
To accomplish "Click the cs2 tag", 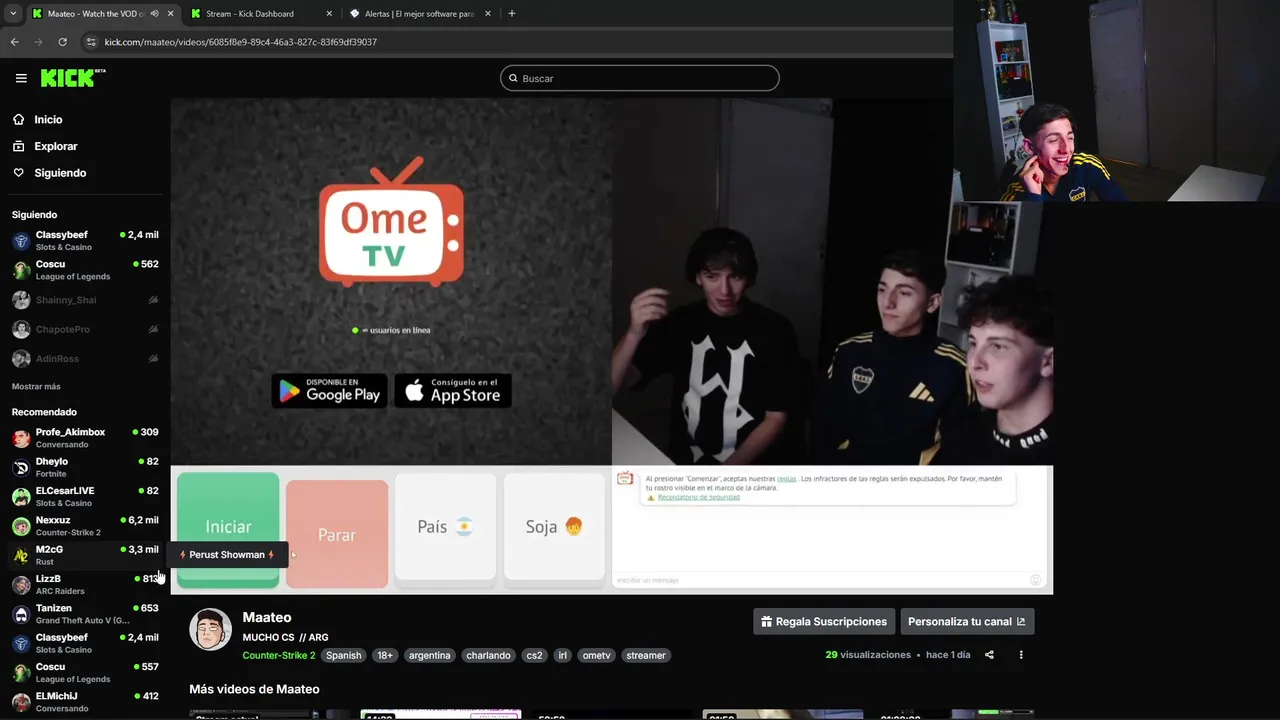I will tap(534, 655).
